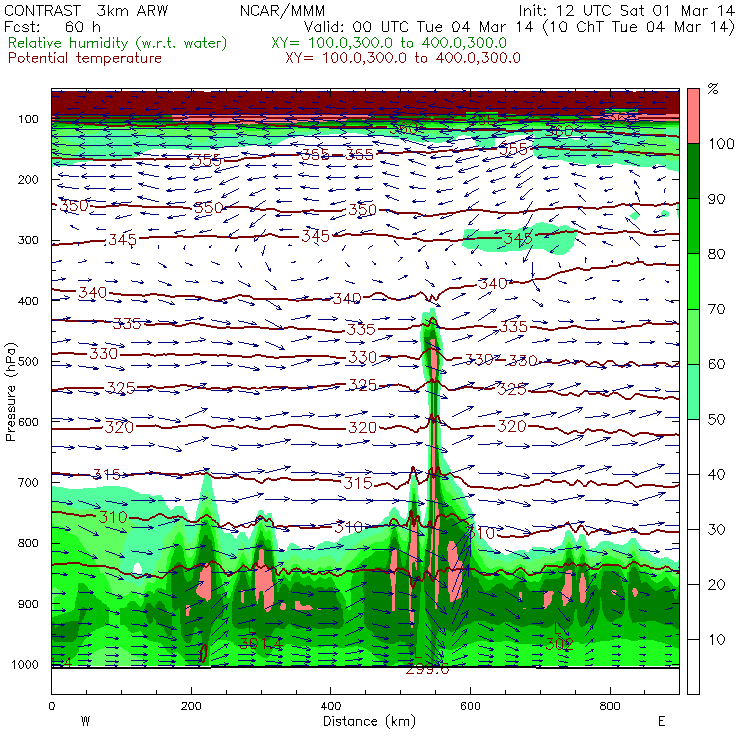
Task: Click the white 10-20% colorbar box
Action: pyautogui.click(x=693, y=612)
